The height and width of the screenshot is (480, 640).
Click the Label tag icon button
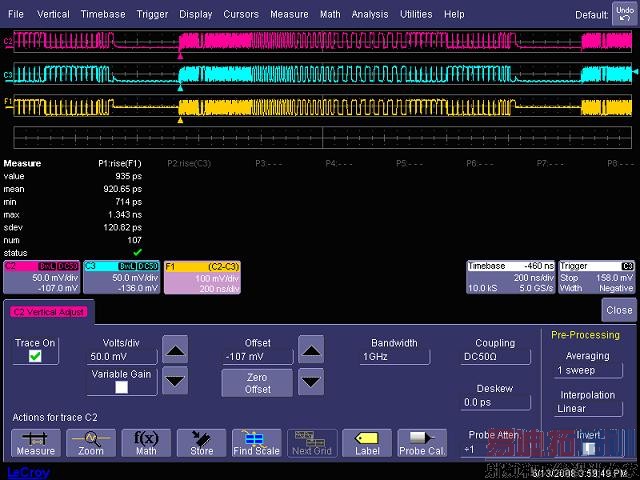pos(366,443)
